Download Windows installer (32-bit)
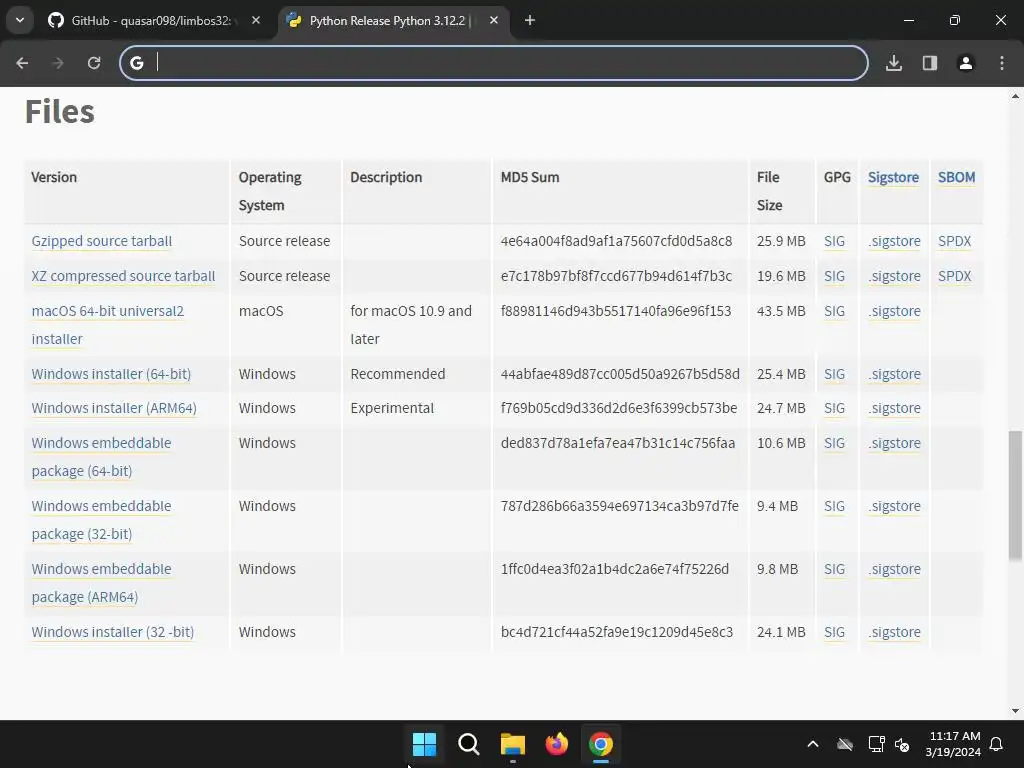This screenshot has height=768, width=1024. (113, 632)
